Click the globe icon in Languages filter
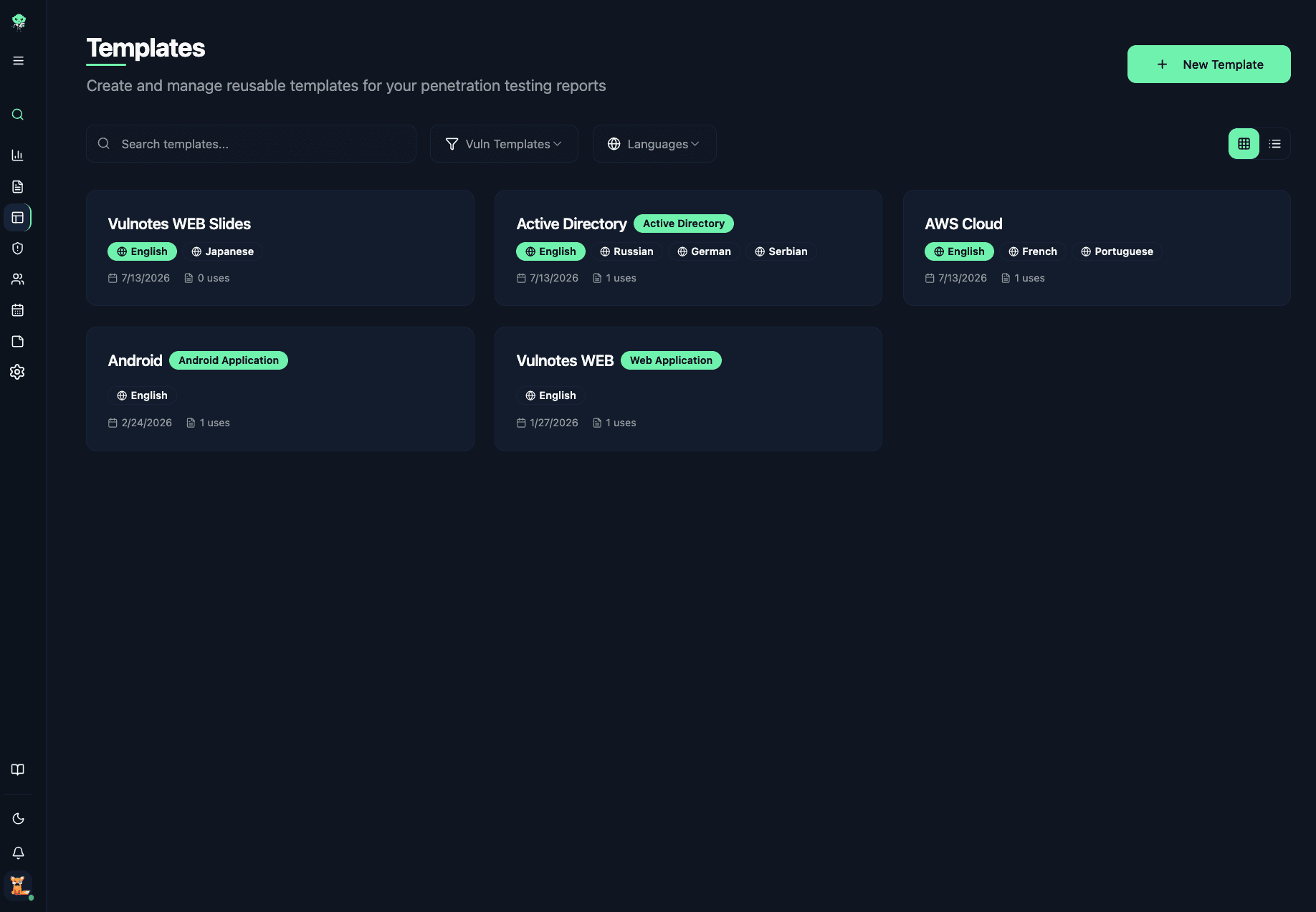Viewport: 1316px width, 912px height. pyautogui.click(x=614, y=144)
